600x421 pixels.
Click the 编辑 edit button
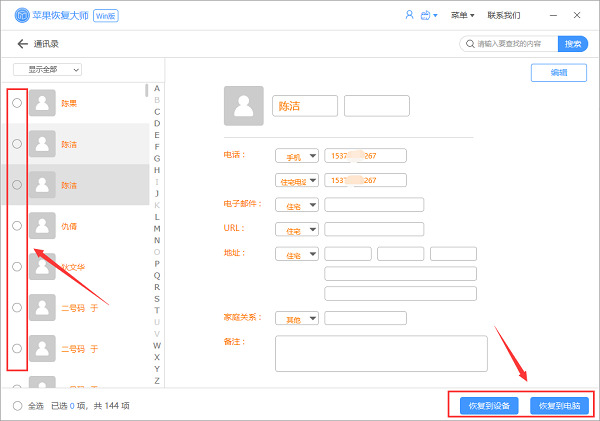tap(559, 73)
